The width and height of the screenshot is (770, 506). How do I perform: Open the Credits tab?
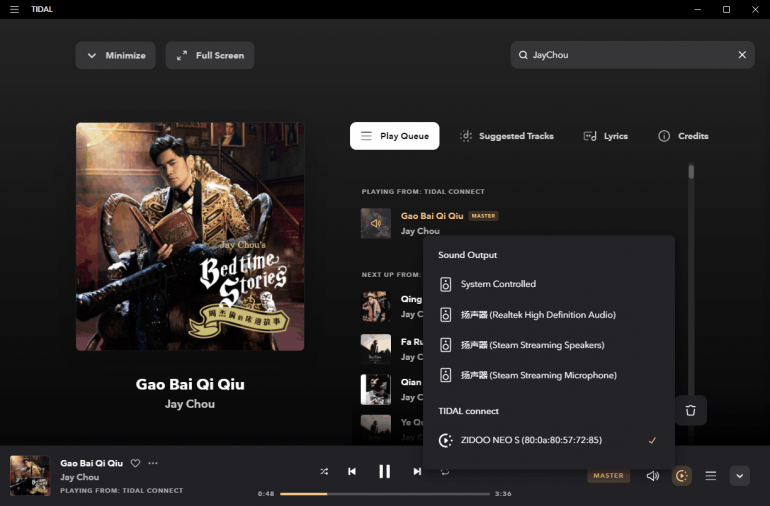click(683, 136)
